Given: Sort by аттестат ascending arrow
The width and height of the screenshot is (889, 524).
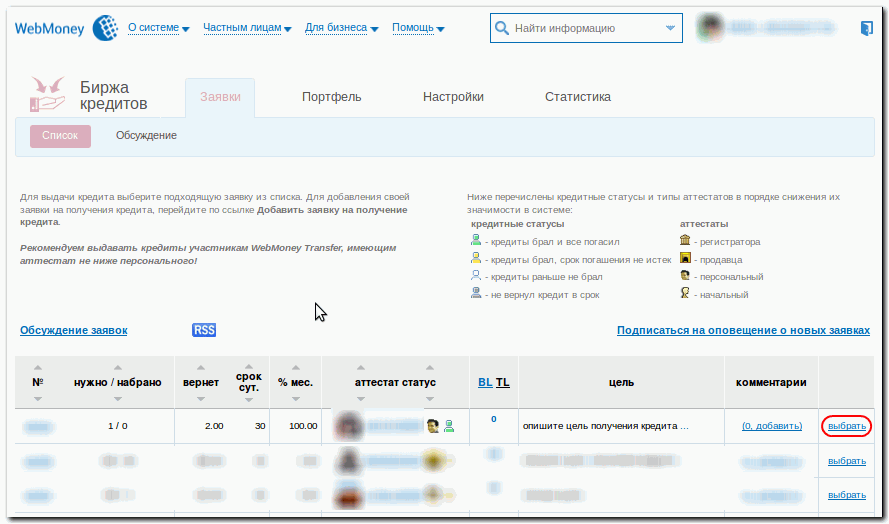Looking at the screenshot, I should point(361,367).
